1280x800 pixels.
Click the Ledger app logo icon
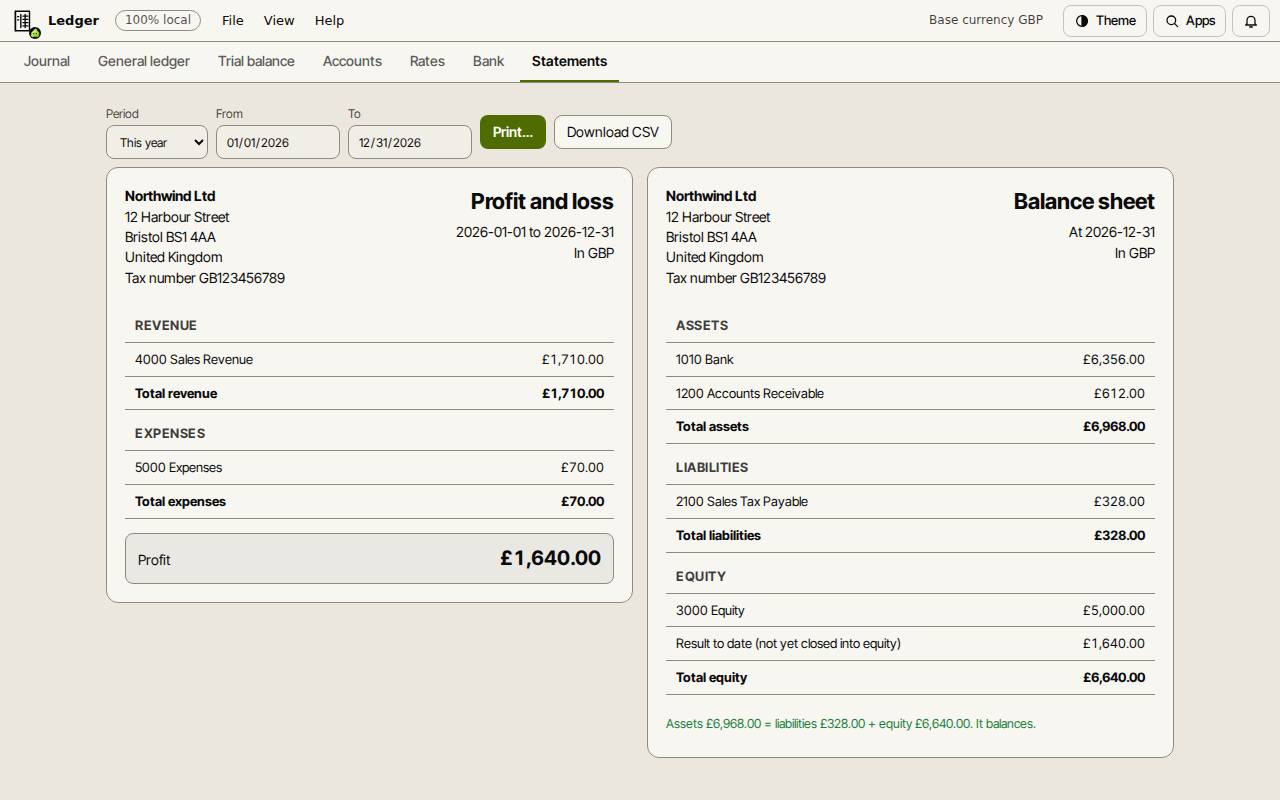26,21
